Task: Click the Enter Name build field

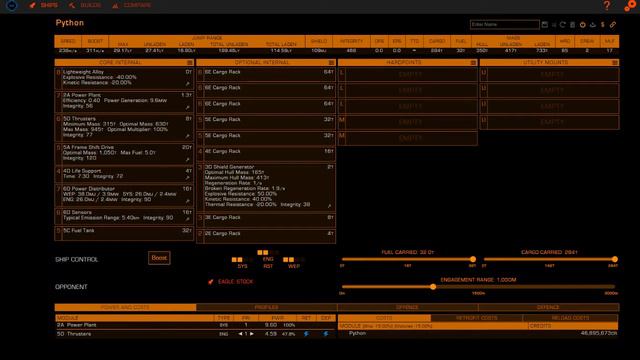Action: click(504, 24)
